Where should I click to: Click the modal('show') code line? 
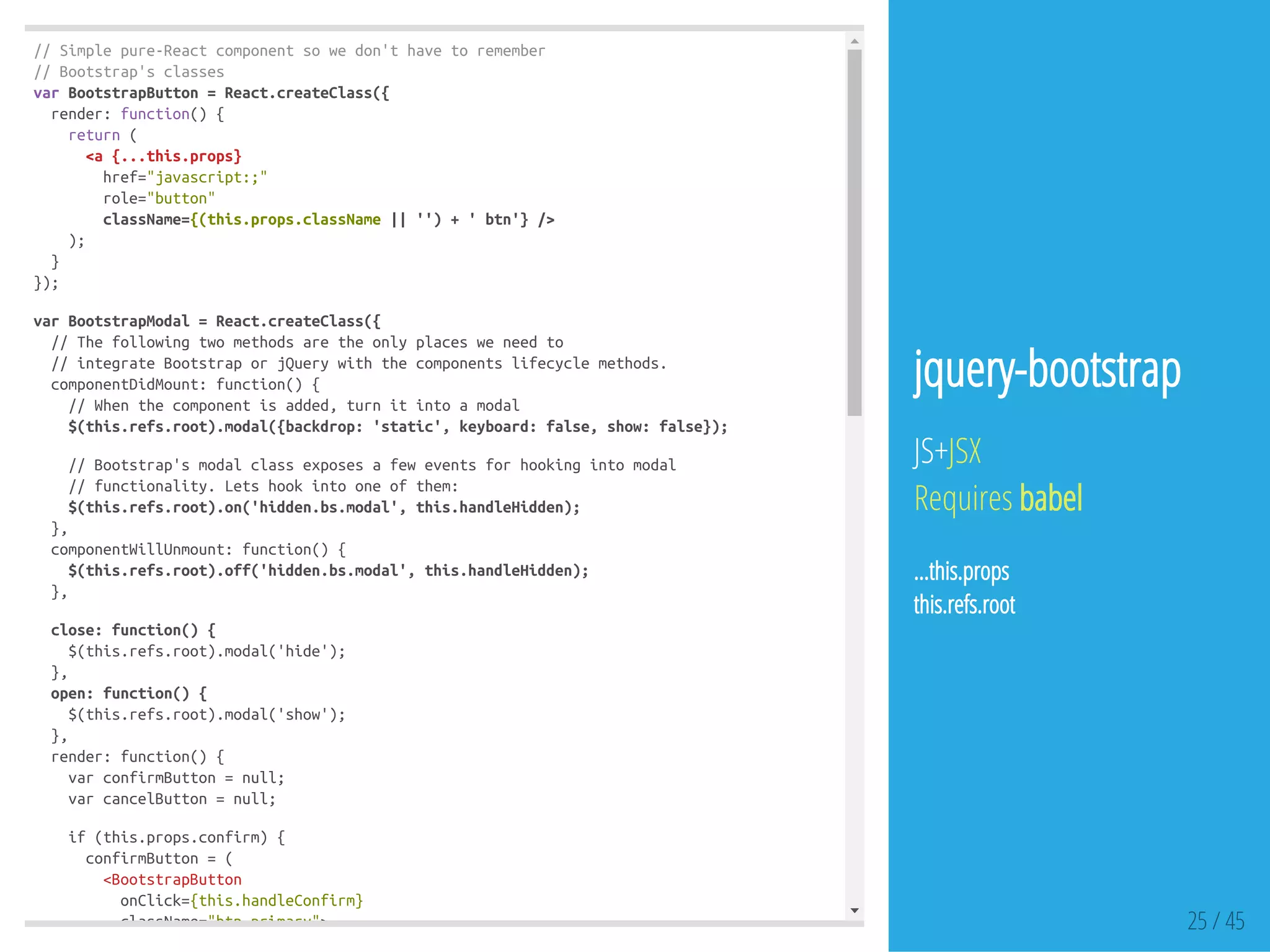point(206,714)
